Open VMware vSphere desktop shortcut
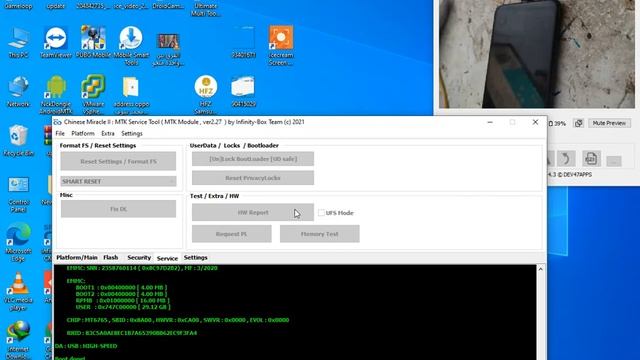640x360 pixels. (93, 95)
